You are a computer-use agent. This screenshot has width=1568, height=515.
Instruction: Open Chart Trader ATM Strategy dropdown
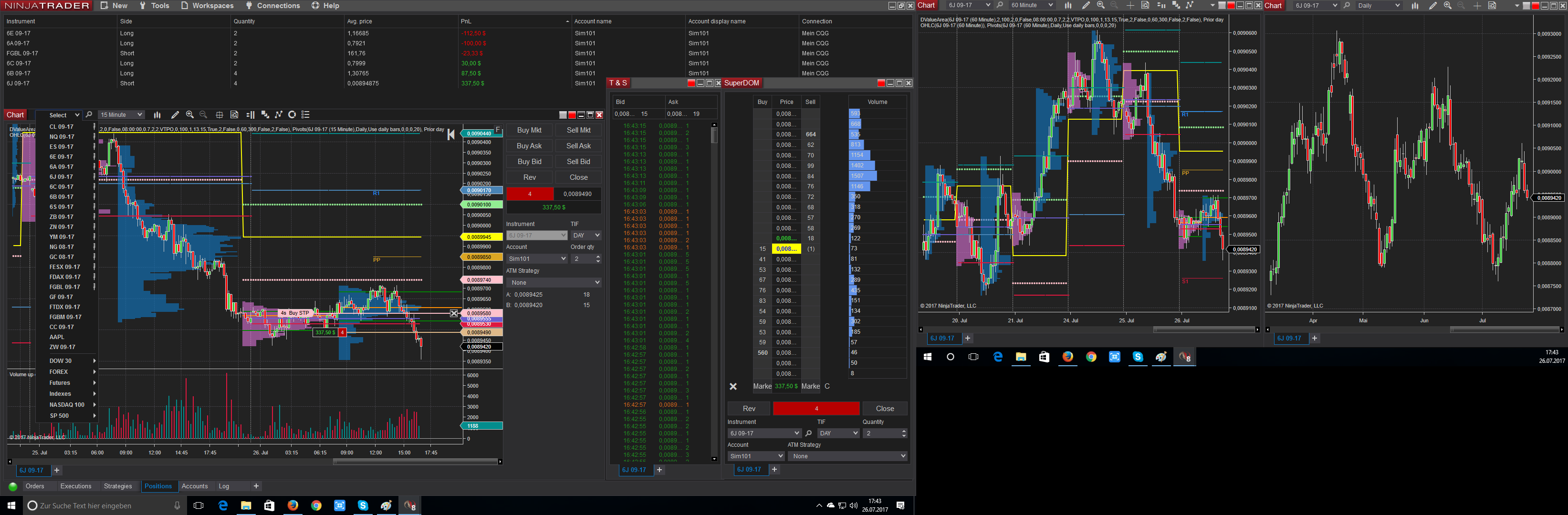pyautogui.click(x=554, y=282)
